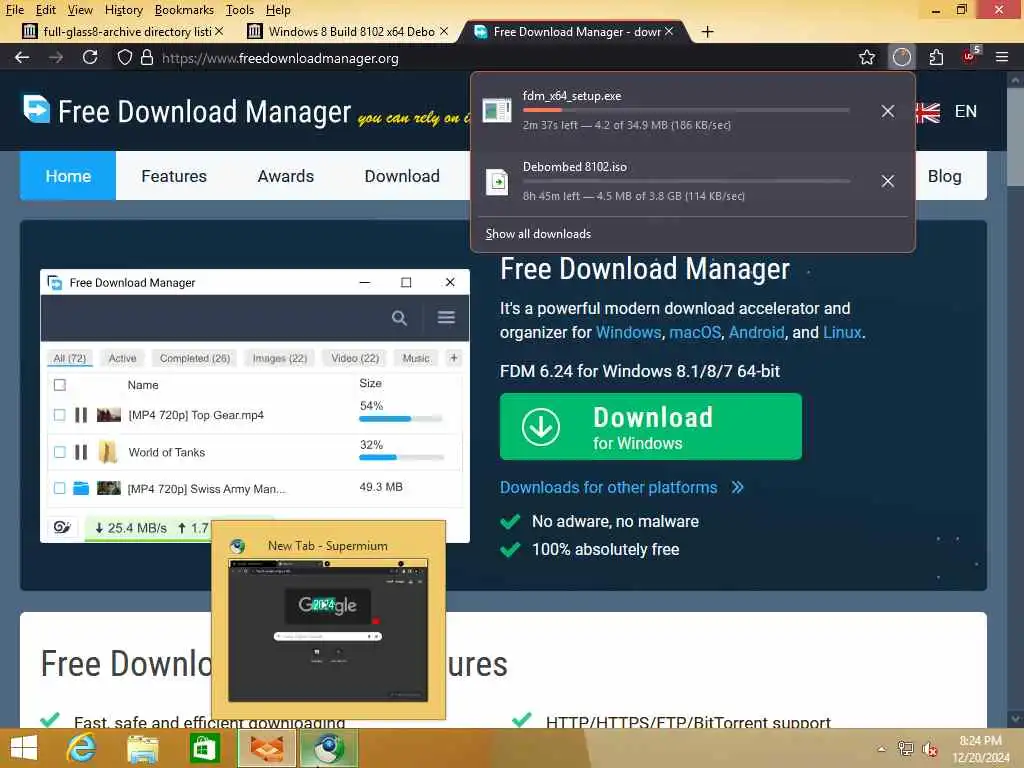Tick the World of Tanks checkbox
1024x768 pixels.
(x=59, y=452)
